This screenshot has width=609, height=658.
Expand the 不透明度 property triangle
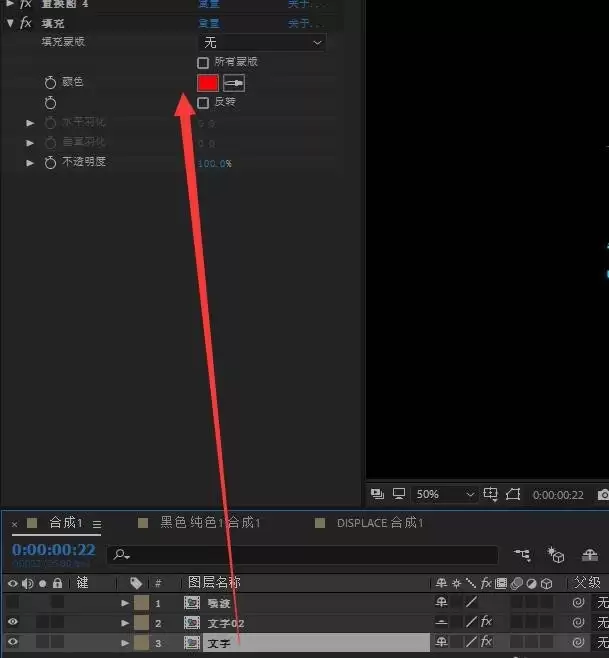click(x=30, y=163)
